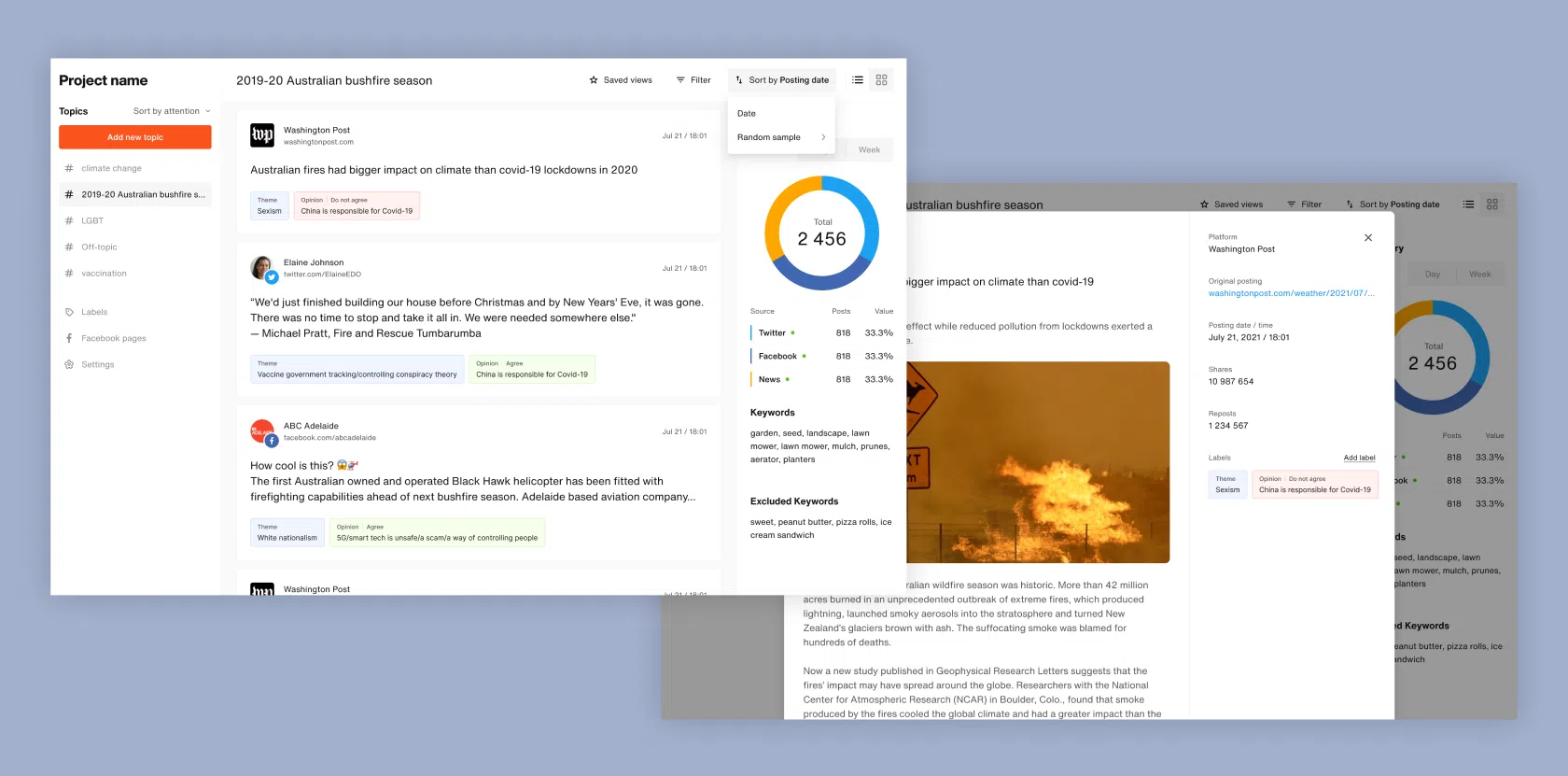Image resolution: width=1568 pixels, height=776 pixels.
Task: Click Saved views in the back window
Action: 1231,205
